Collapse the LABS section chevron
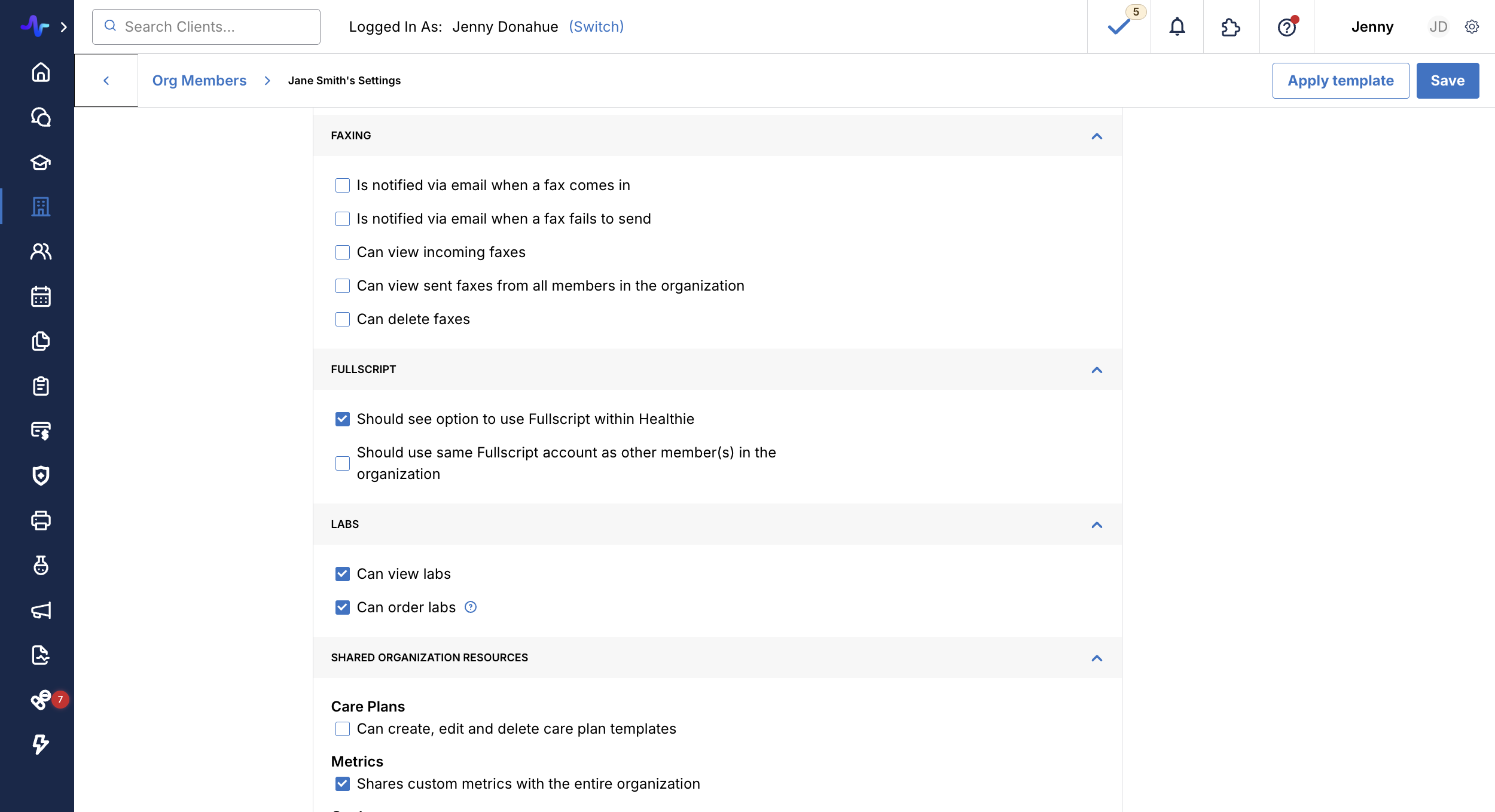The width and height of the screenshot is (1495, 812). pyautogui.click(x=1096, y=525)
